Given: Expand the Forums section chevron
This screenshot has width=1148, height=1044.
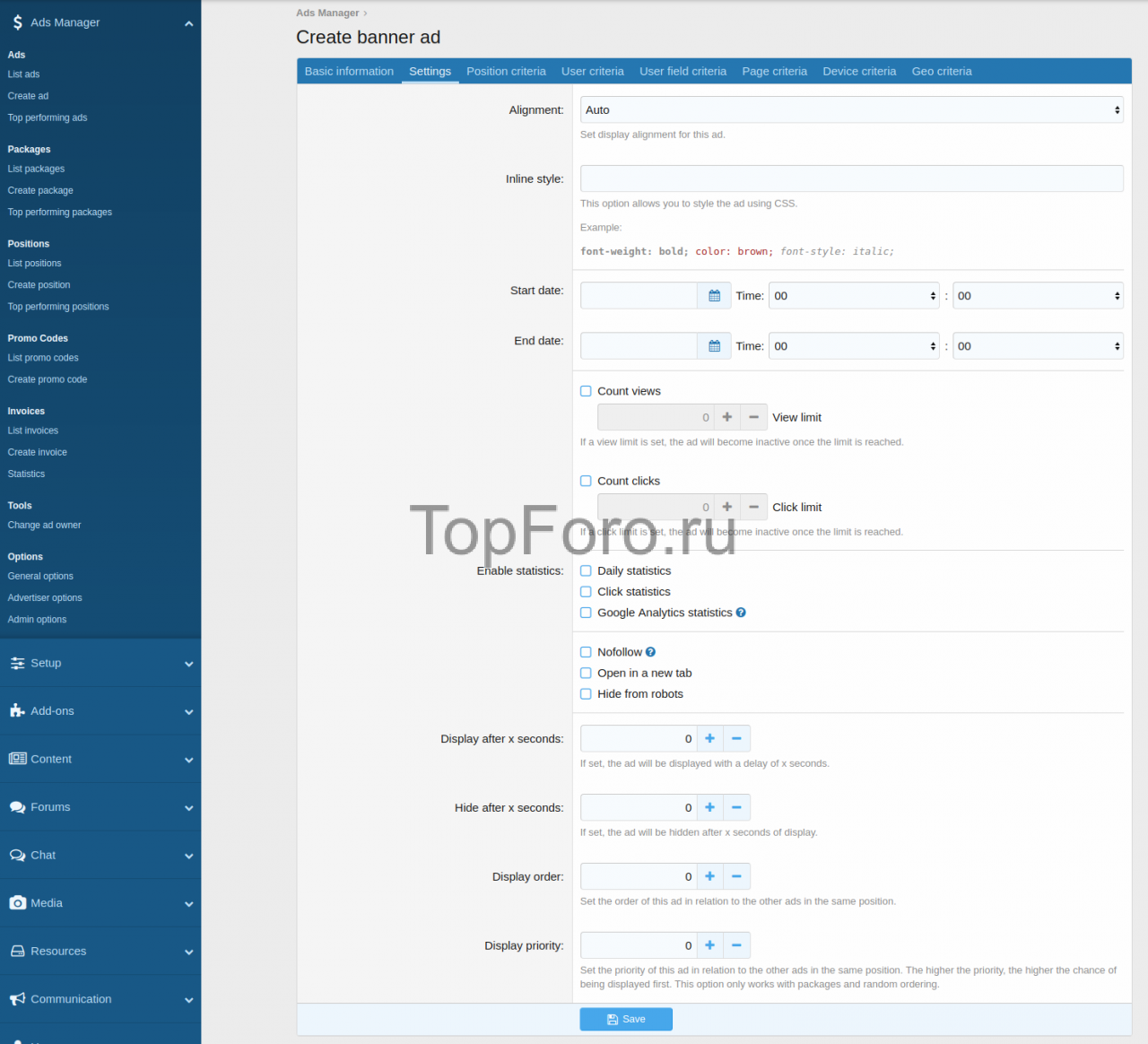Looking at the screenshot, I should 188,808.
